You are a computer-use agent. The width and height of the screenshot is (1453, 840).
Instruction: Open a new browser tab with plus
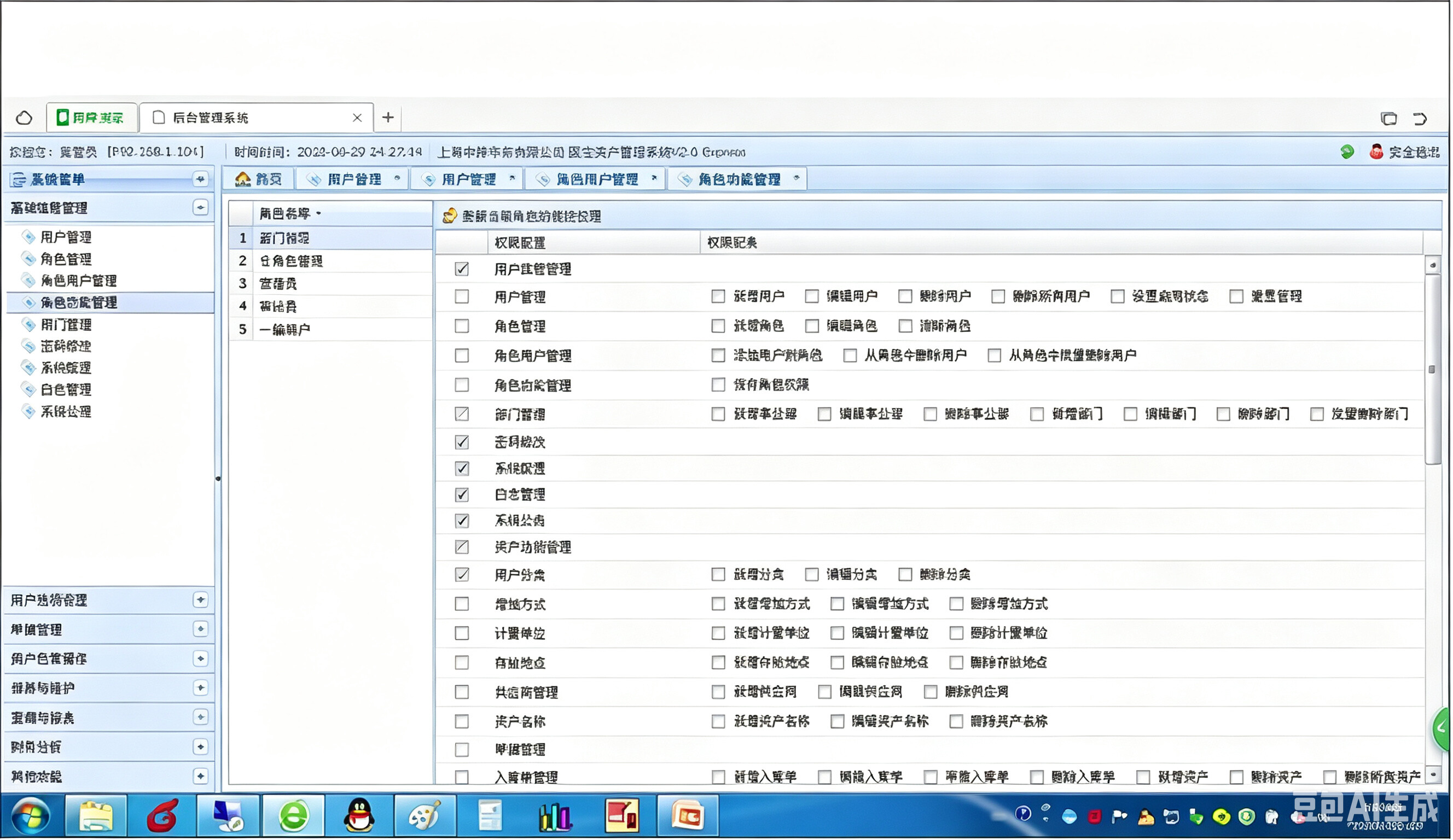[388, 118]
